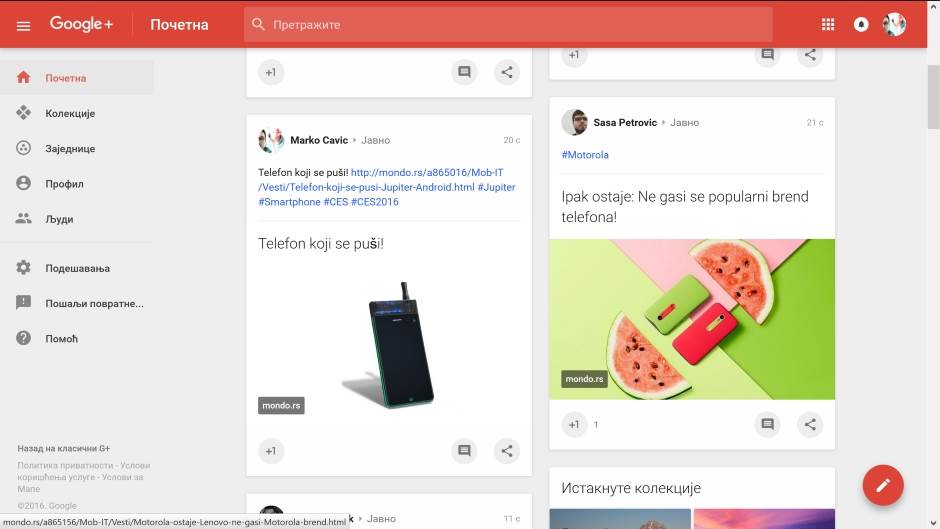Click the #Motorola hashtag link
Image resolution: width=940 pixels, height=529 pixels.
click(585, 155)
